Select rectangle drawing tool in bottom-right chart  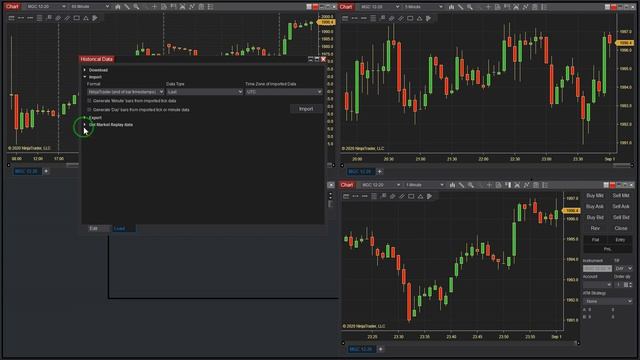point(411,196)
